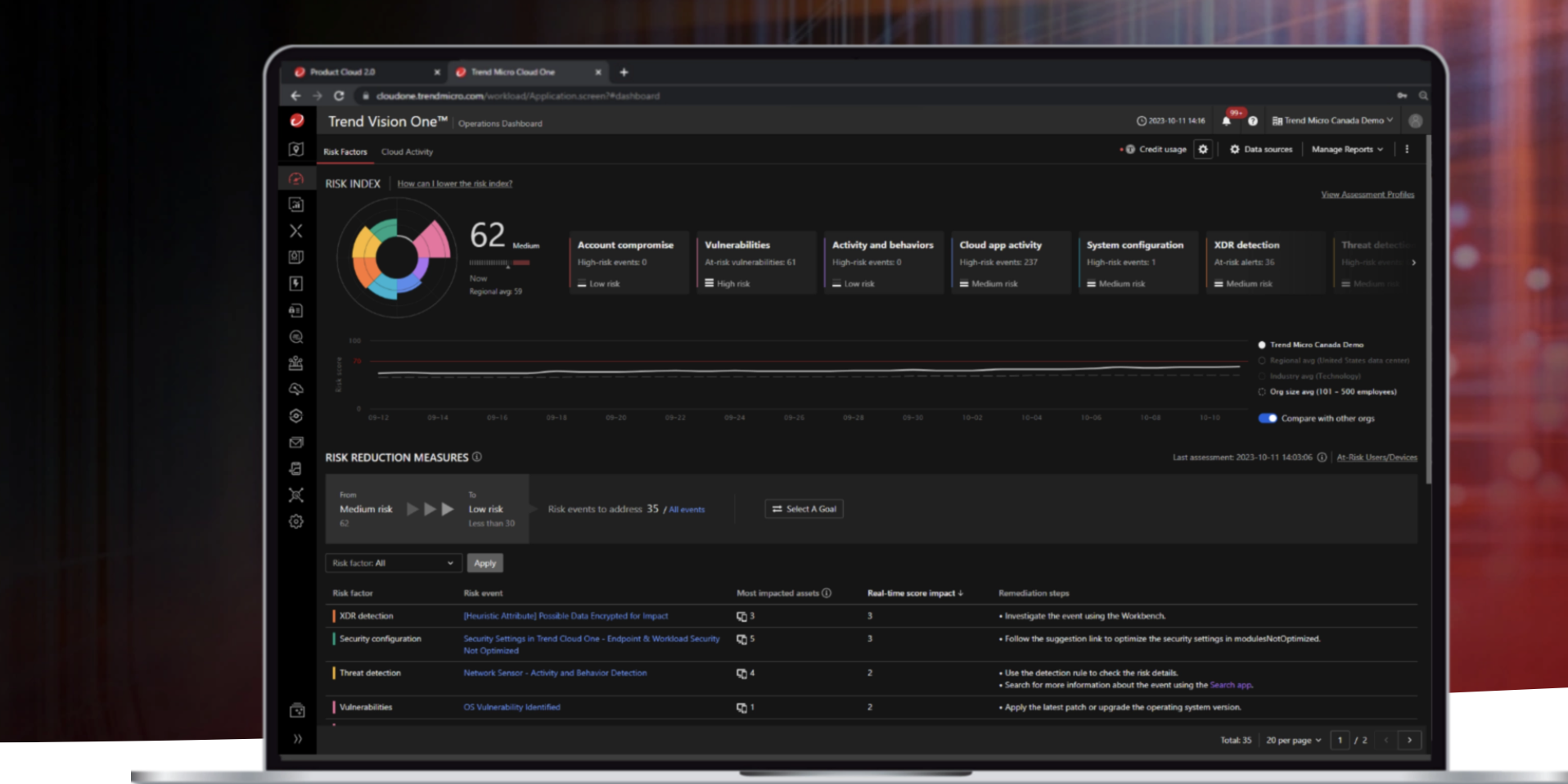Click the browser back arrow

(x=295, y=96)
